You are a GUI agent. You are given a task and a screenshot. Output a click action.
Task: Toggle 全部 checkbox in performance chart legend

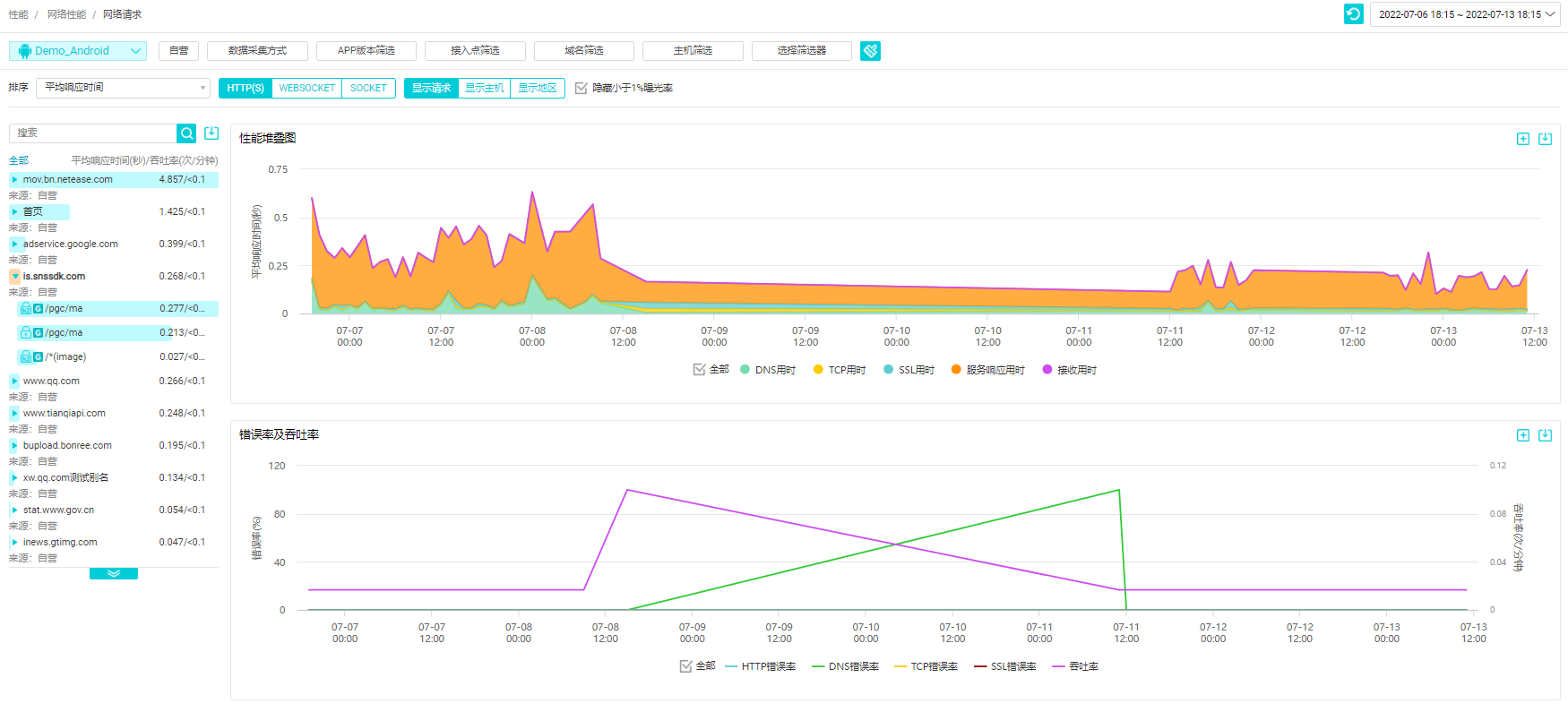coord(699,369)
